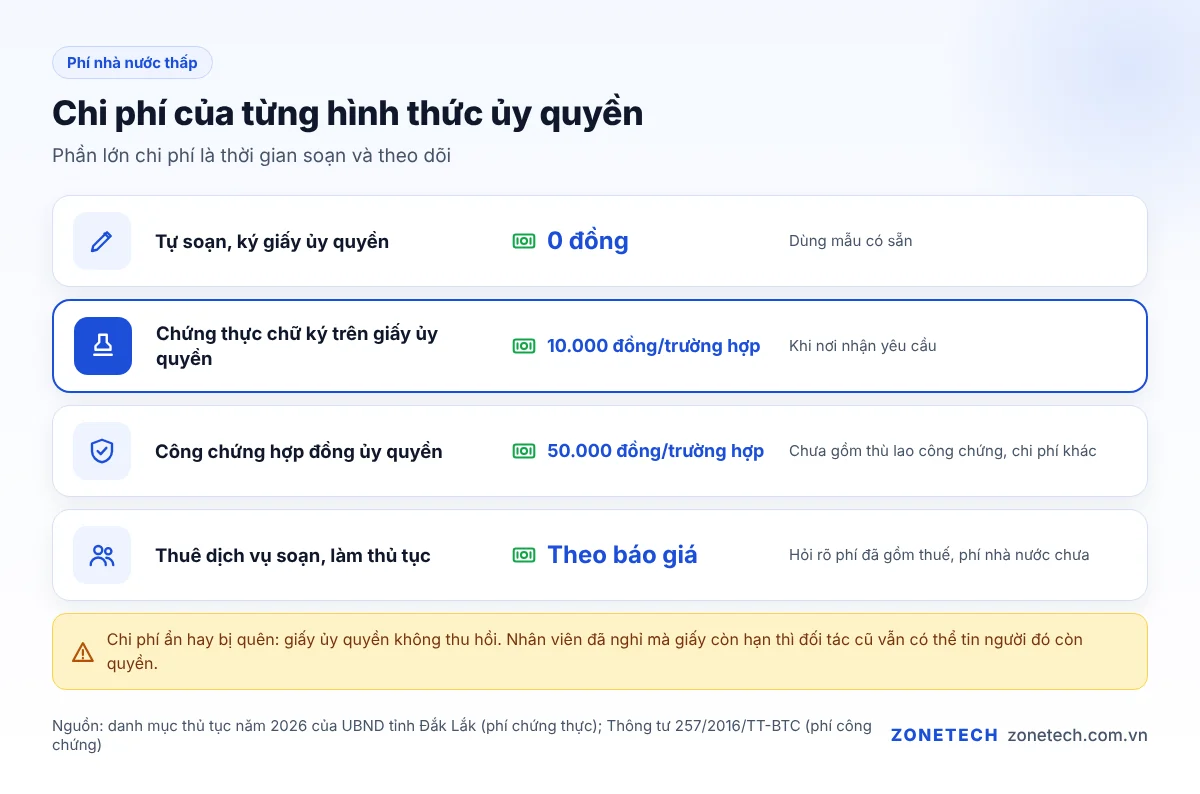Click the stamp icon for Chứng thực chữ ký
Screen dimensions: 1200x794
[x=102, y=346]
